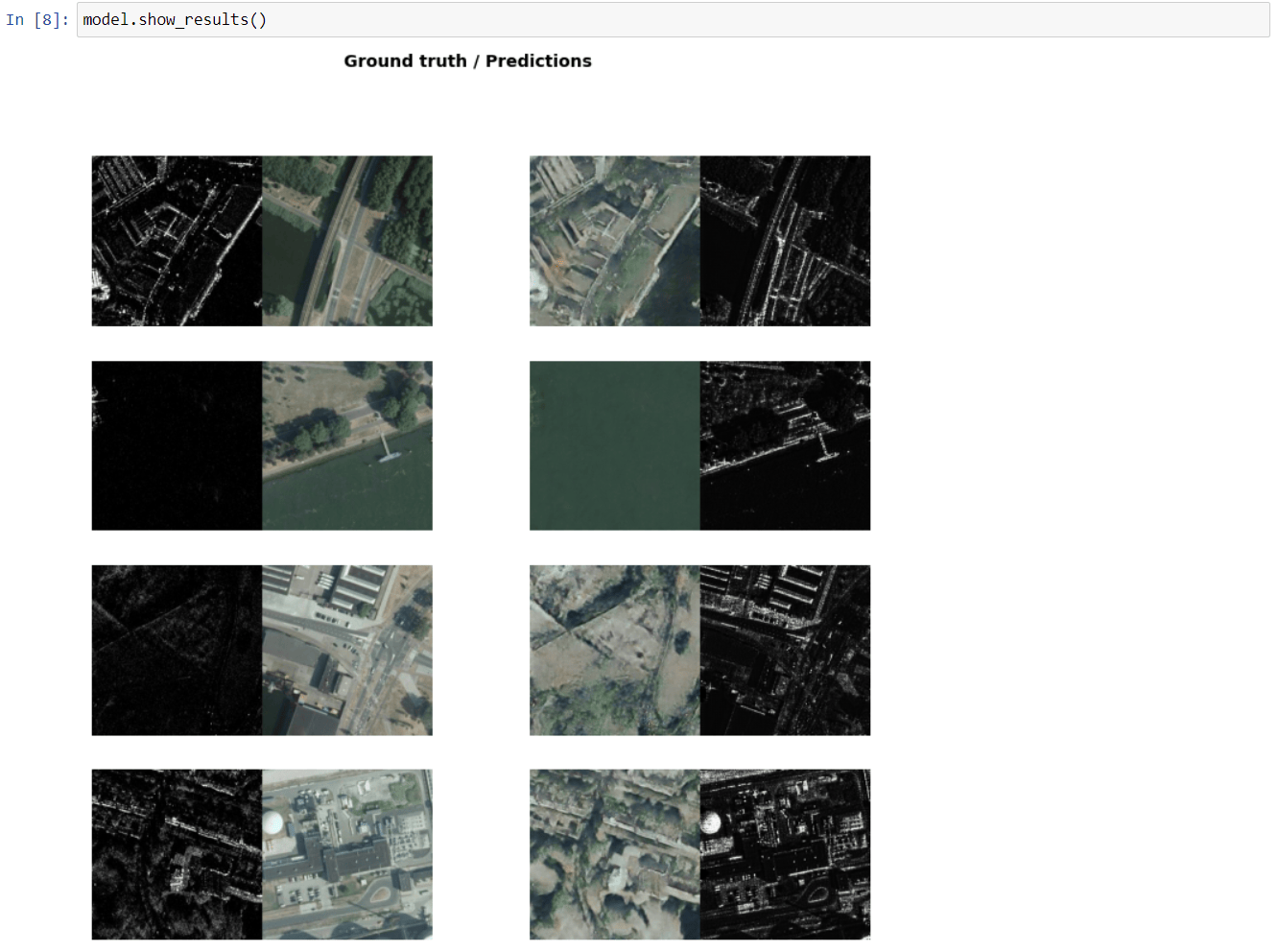Image resolution: width=1278 pixels, height=952 pixels.
Task: Open aerial photo with white dome tank
Action: coord(347,854)
